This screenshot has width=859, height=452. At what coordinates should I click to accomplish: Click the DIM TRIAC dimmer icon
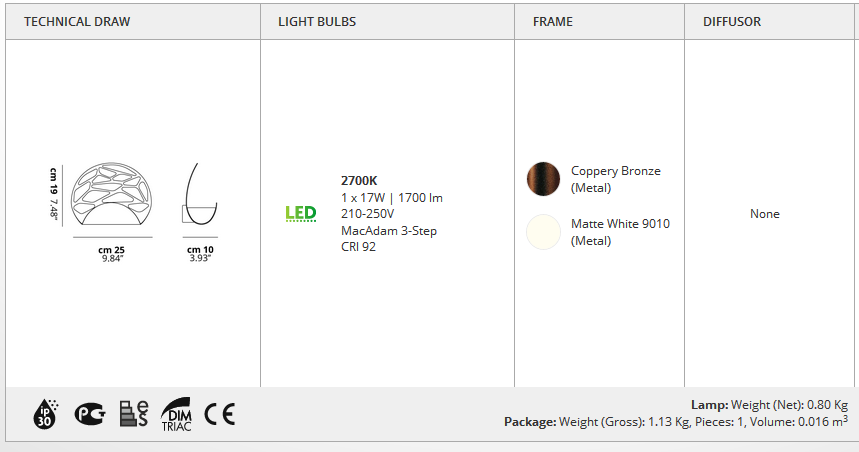click(x=176, y=414)
